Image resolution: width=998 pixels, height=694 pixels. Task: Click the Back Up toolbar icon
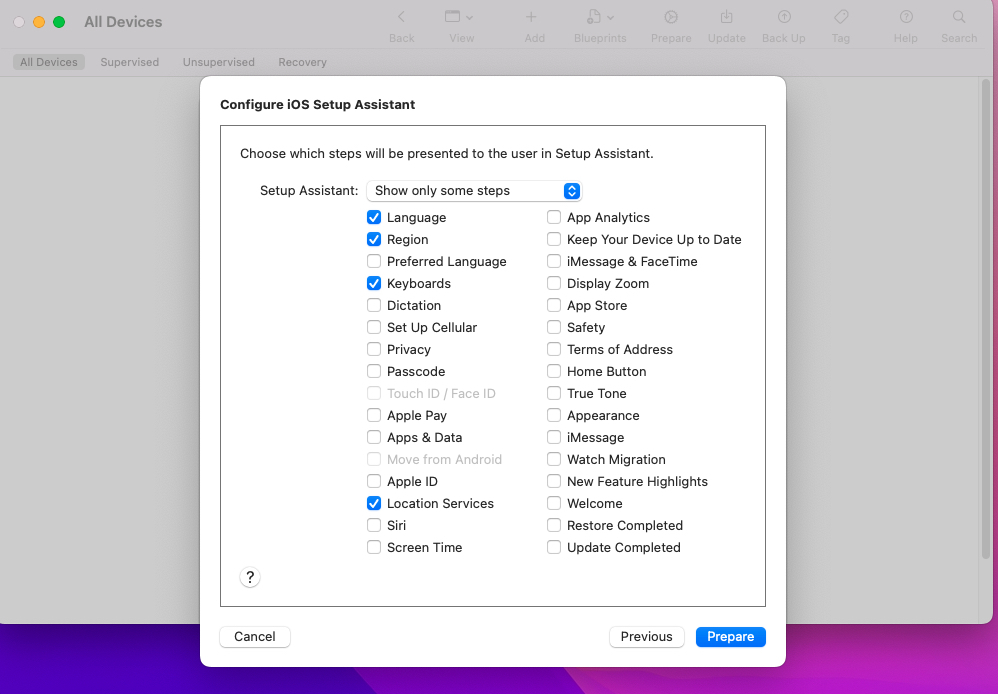click(x=784, y=17)
